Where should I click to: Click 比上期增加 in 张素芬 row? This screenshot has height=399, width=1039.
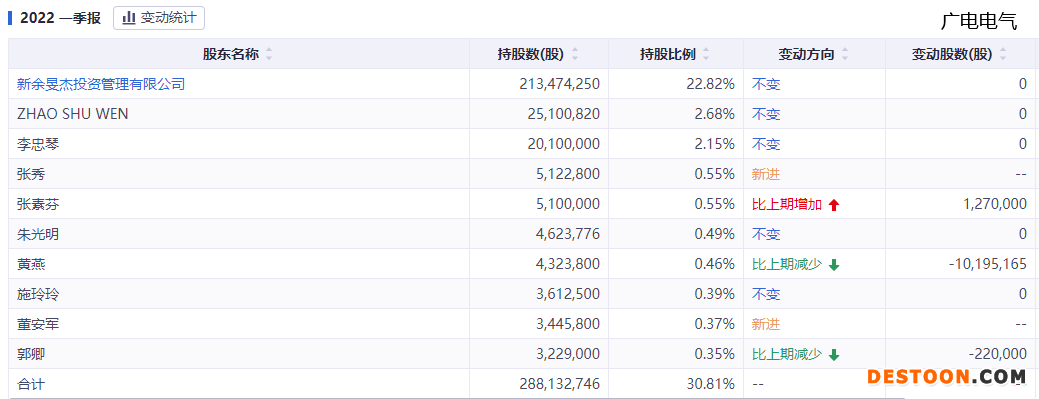coord(787,205)
